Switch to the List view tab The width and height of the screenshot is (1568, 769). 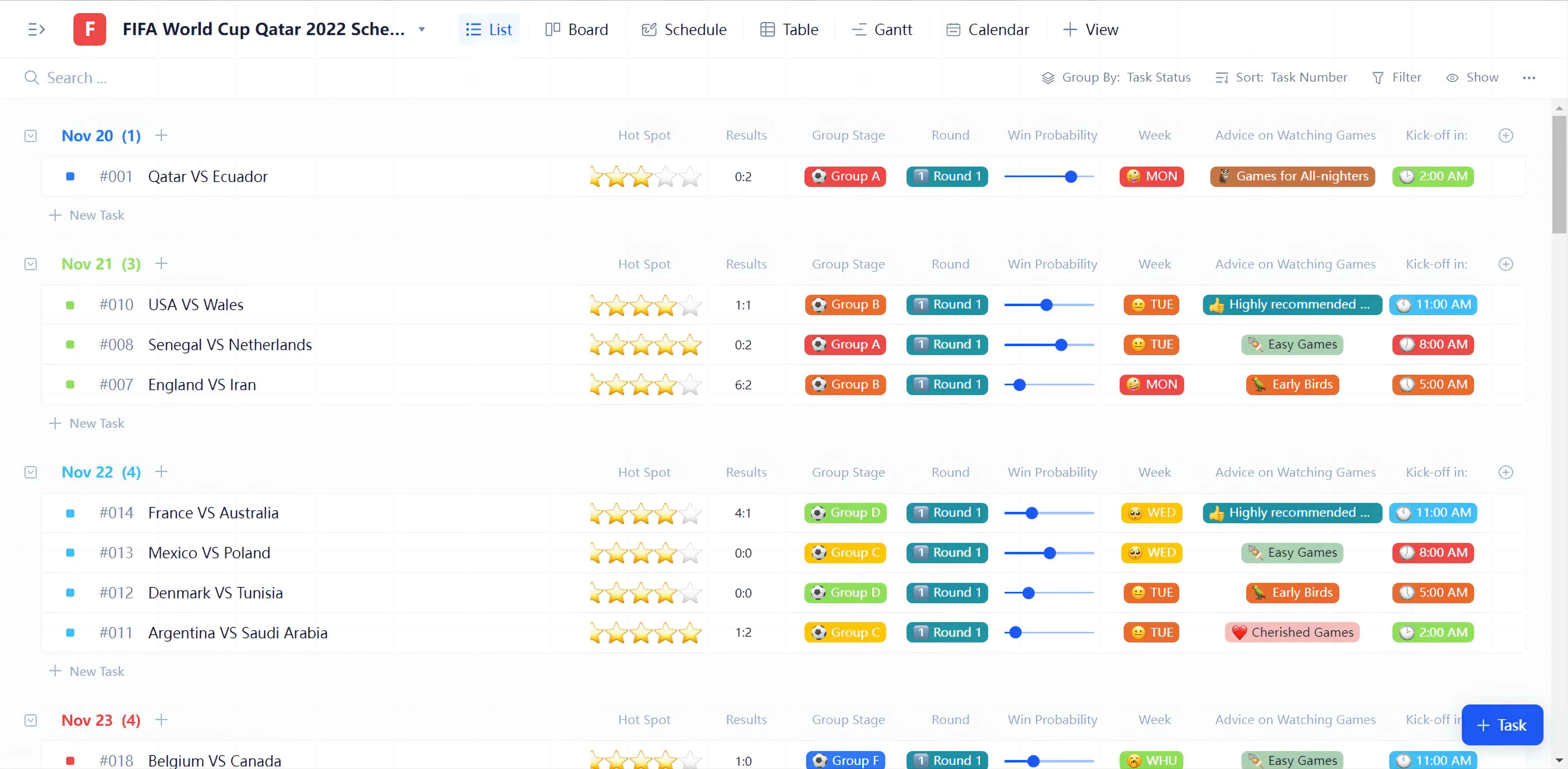(x=489, y=29)
